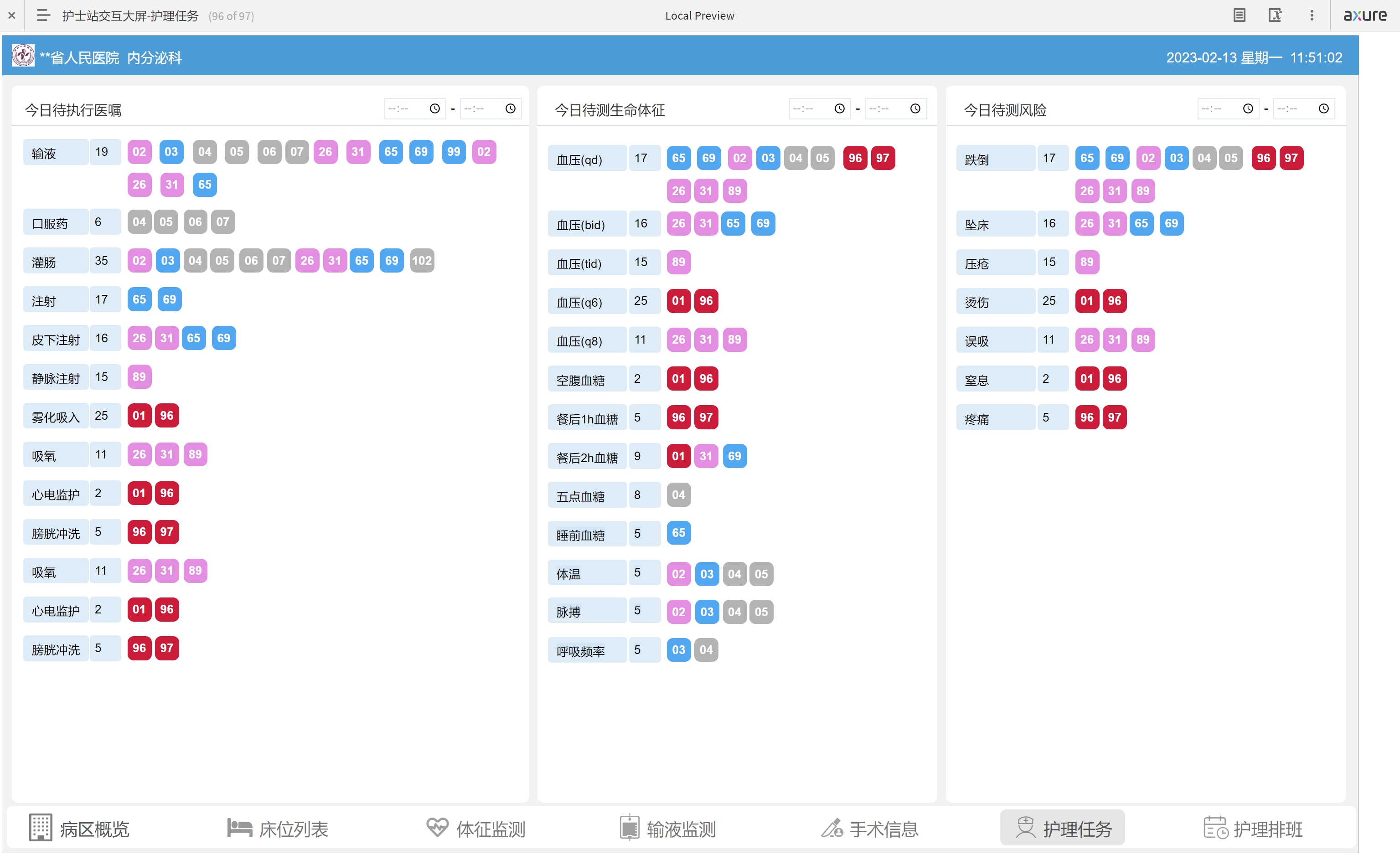
Task: Open the three-dot more options menu
Action: pyautogui.click(x=1312, y=15)
